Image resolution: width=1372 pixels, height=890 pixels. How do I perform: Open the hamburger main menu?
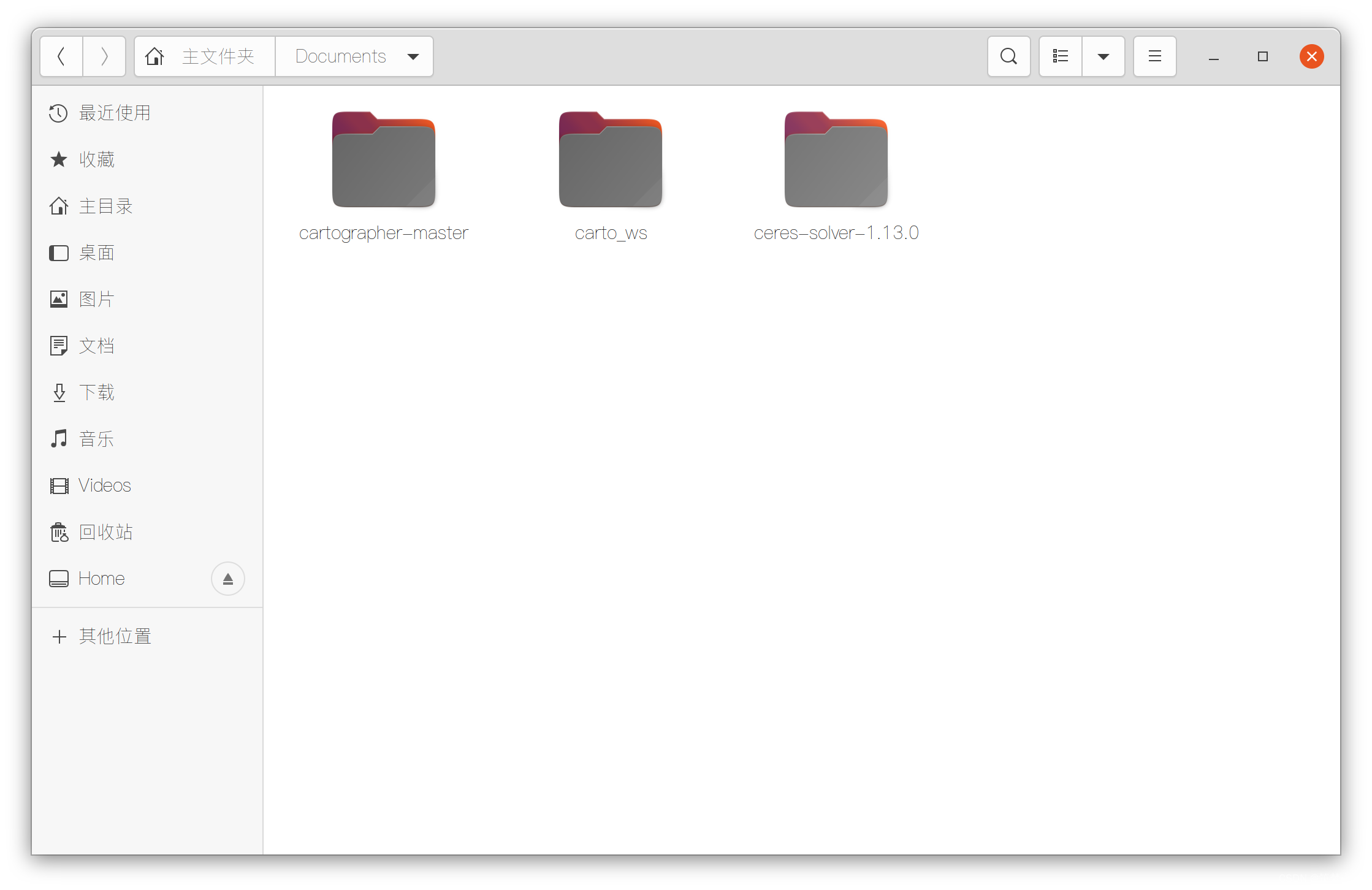point(1154,56)
